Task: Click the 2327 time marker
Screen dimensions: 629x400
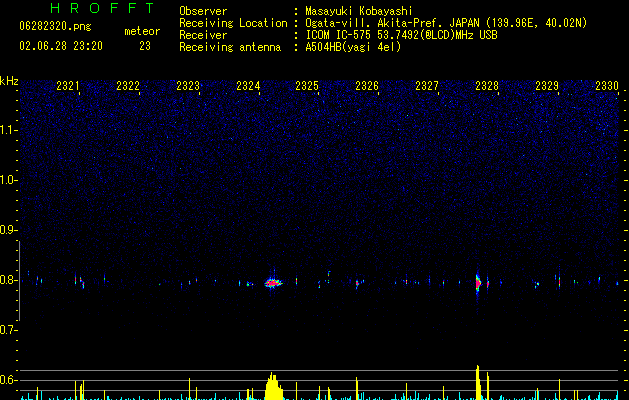Action: 427,85
